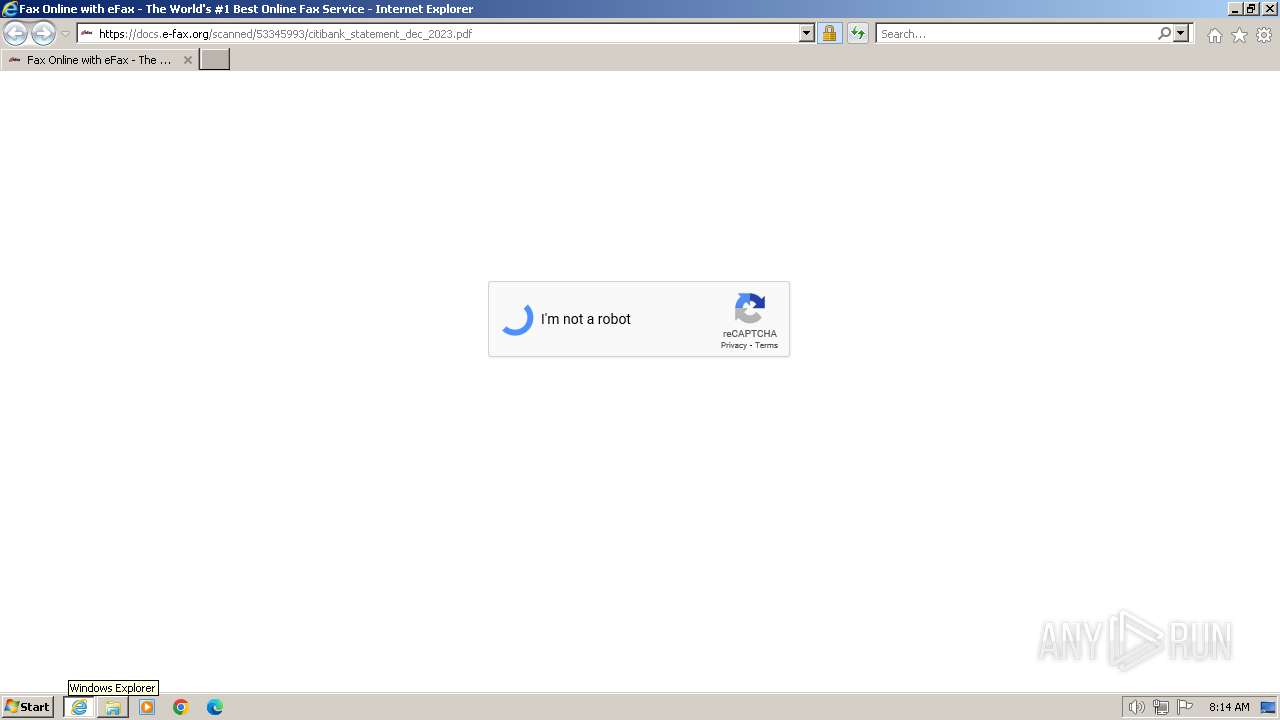Viewport: 1280px width, 720px height.
Task: Launch Microsoft Edge from taskbar
Action: click(215, 707)
